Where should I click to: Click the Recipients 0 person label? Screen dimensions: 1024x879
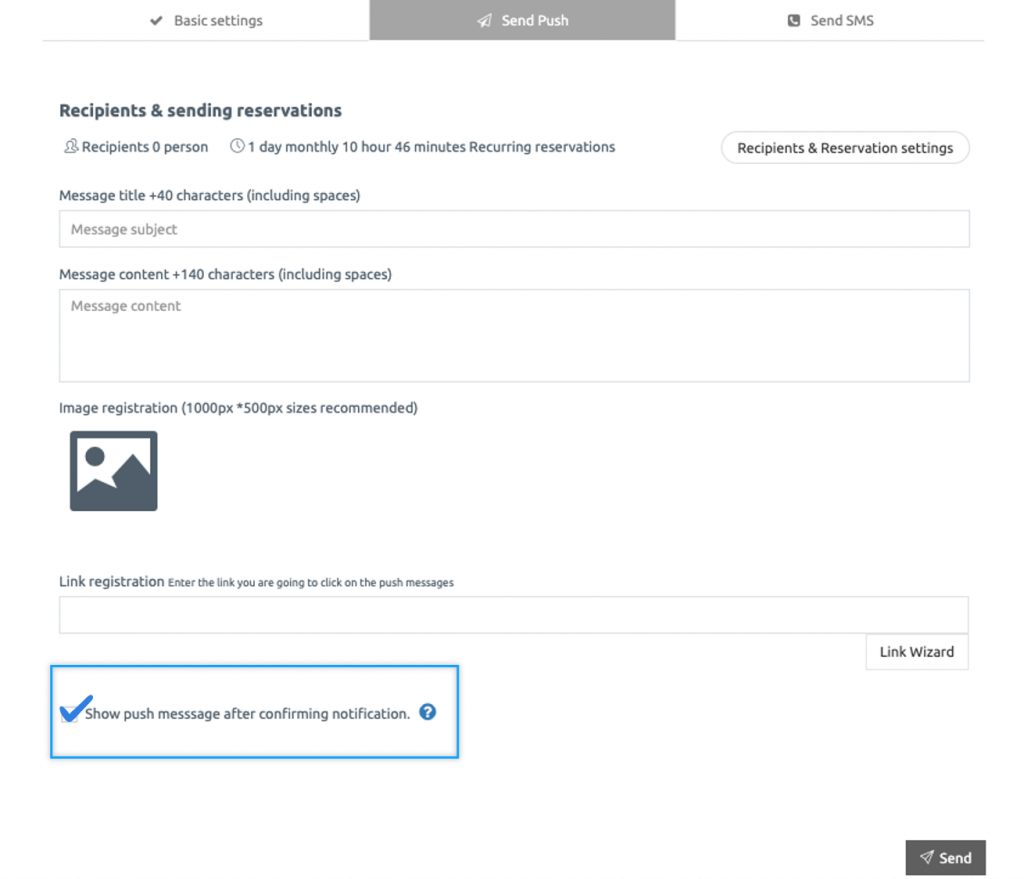click(x=144, y=146)
